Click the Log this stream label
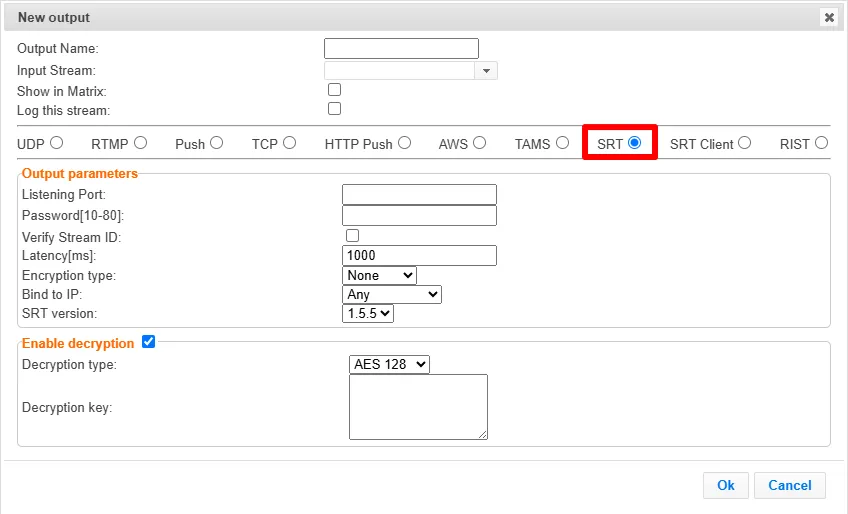 63,110
